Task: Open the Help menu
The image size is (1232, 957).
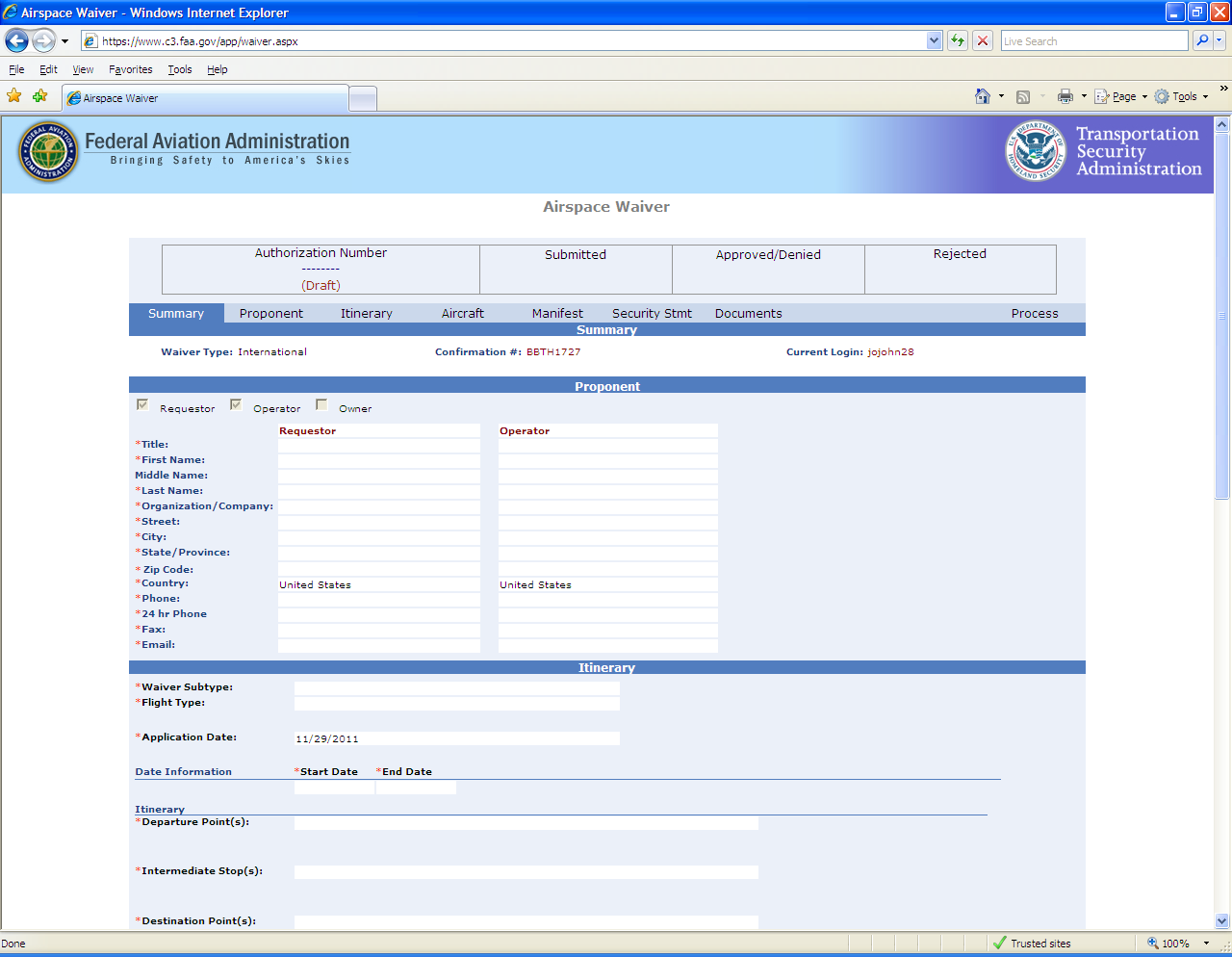Action: 217,69
